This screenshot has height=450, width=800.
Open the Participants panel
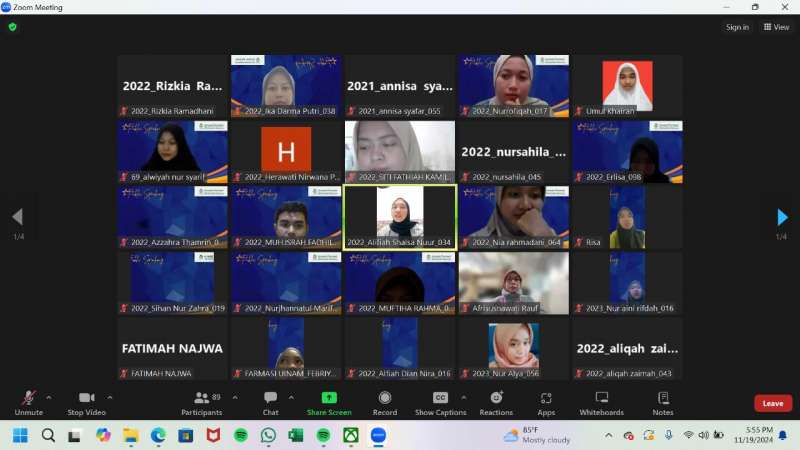point(201,402)
